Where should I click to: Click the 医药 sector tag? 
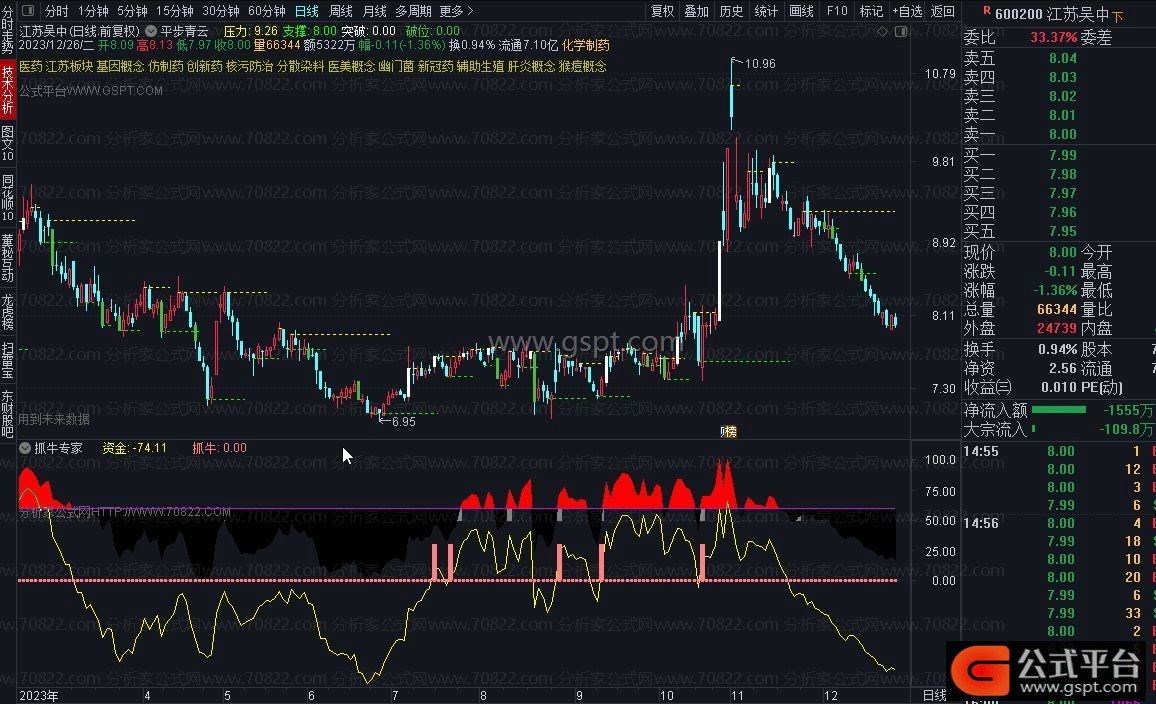click(31, 66)
